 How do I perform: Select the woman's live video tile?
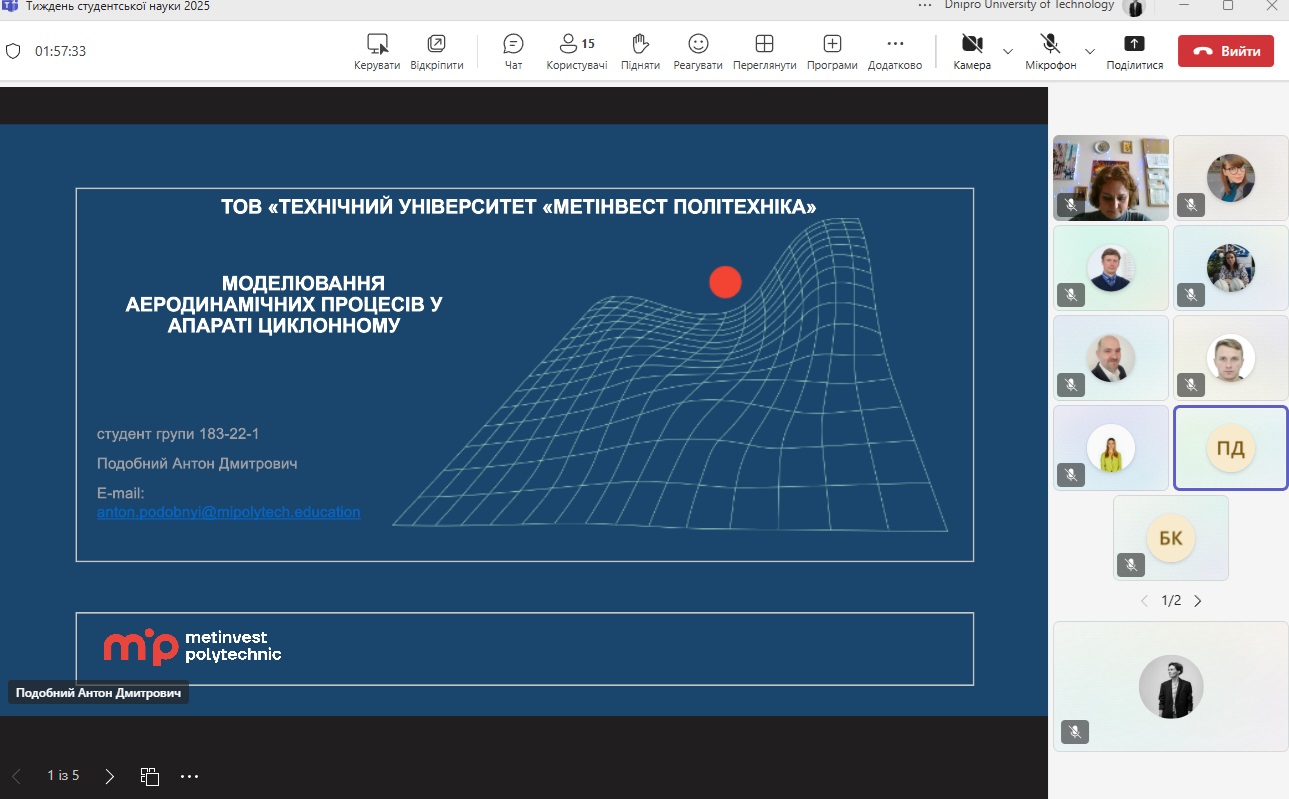(1111, 178)
